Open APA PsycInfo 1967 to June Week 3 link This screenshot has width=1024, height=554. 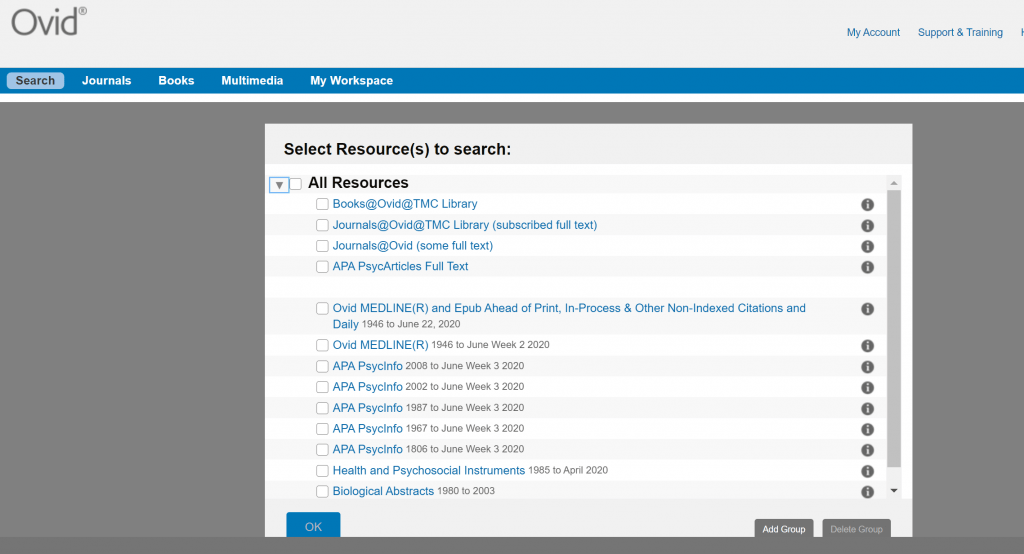point(368,429)
